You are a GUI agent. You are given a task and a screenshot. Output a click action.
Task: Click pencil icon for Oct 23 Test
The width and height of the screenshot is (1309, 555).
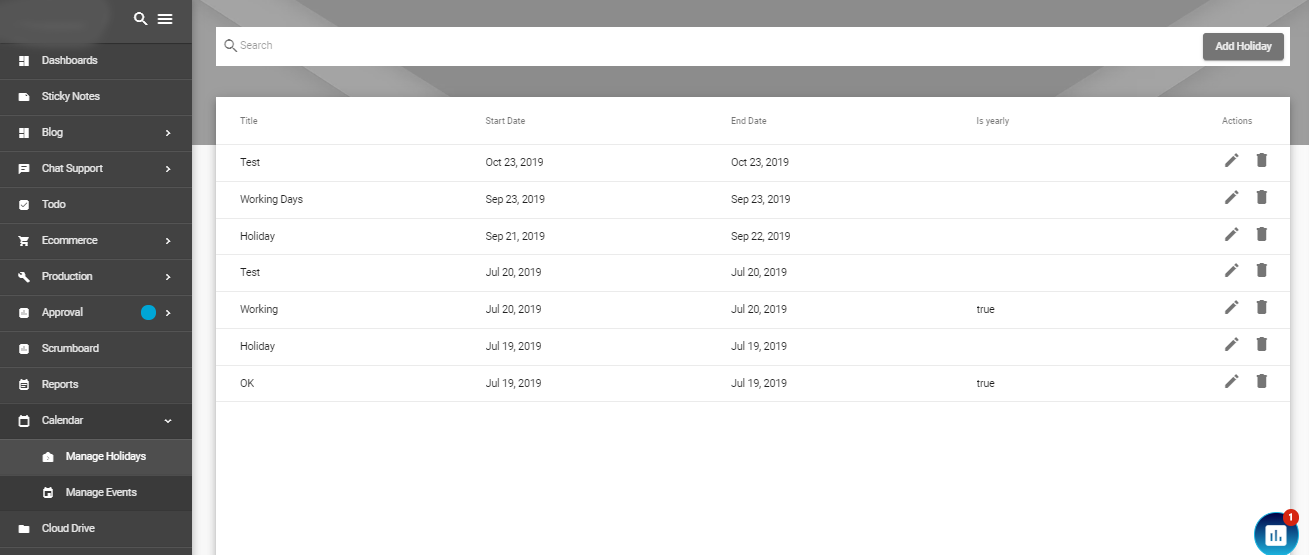[x=1231, y=160]
